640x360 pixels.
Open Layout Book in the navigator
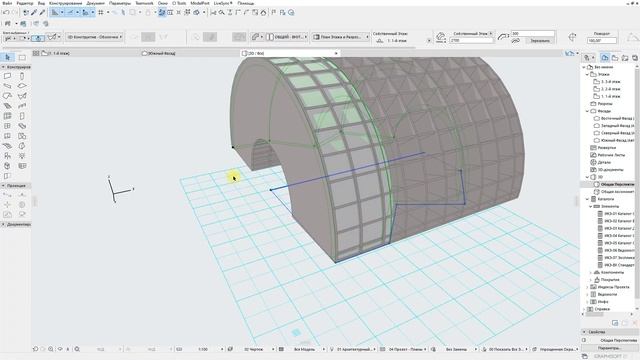(624, 58)
